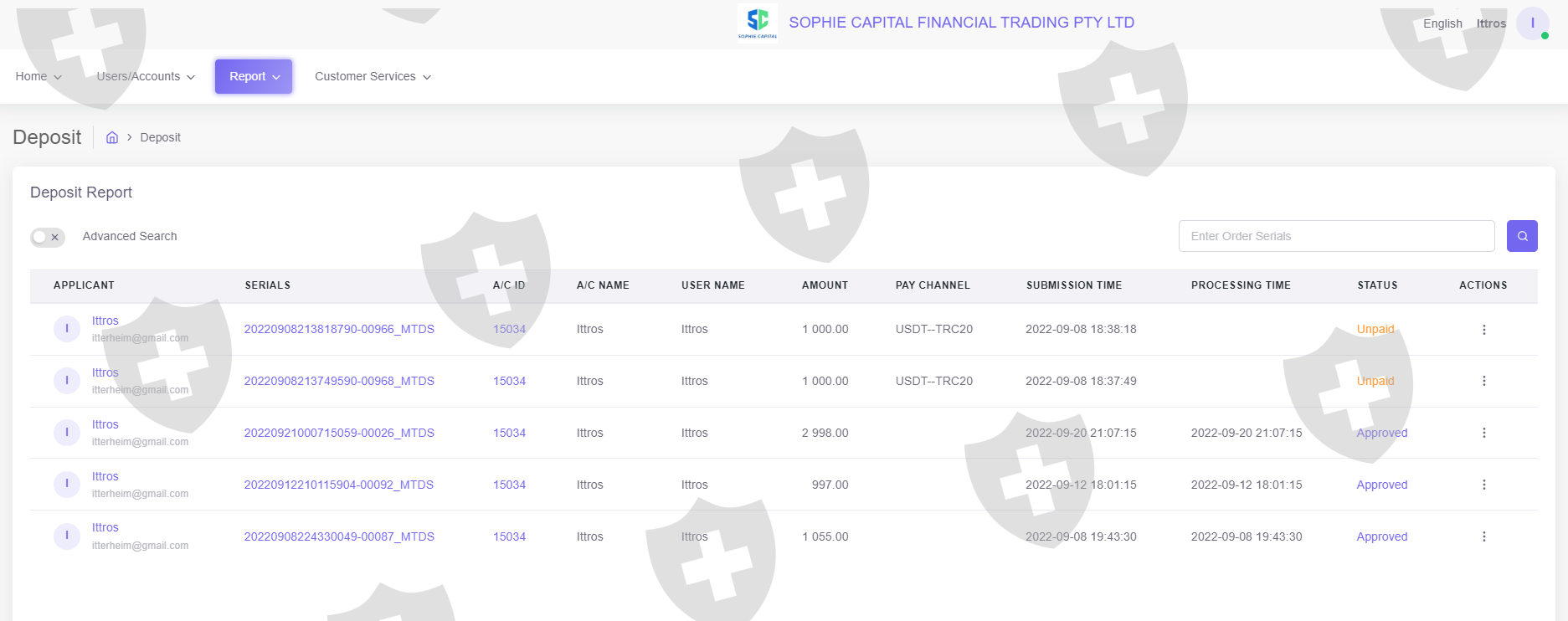Open serial 20220908213749590-00968_MTDS
Image resolution: width=1568 pixels, height=621 pixels.
[339, 381]
